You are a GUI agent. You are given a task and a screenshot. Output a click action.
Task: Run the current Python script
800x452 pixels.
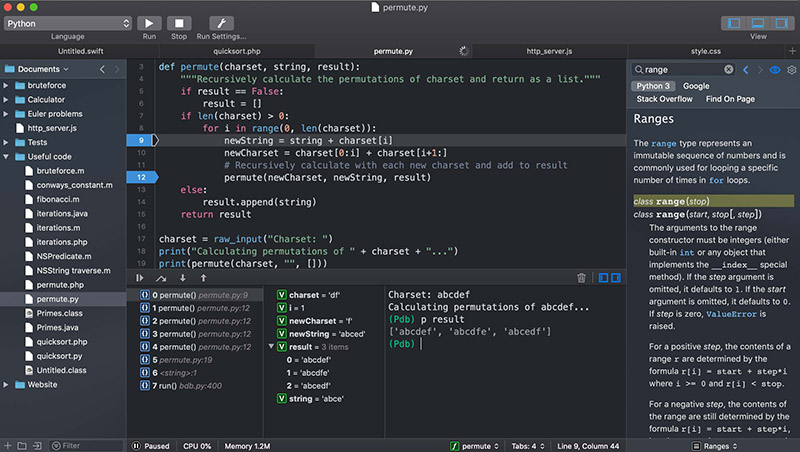pyautogui.click(x=149, y=23)
